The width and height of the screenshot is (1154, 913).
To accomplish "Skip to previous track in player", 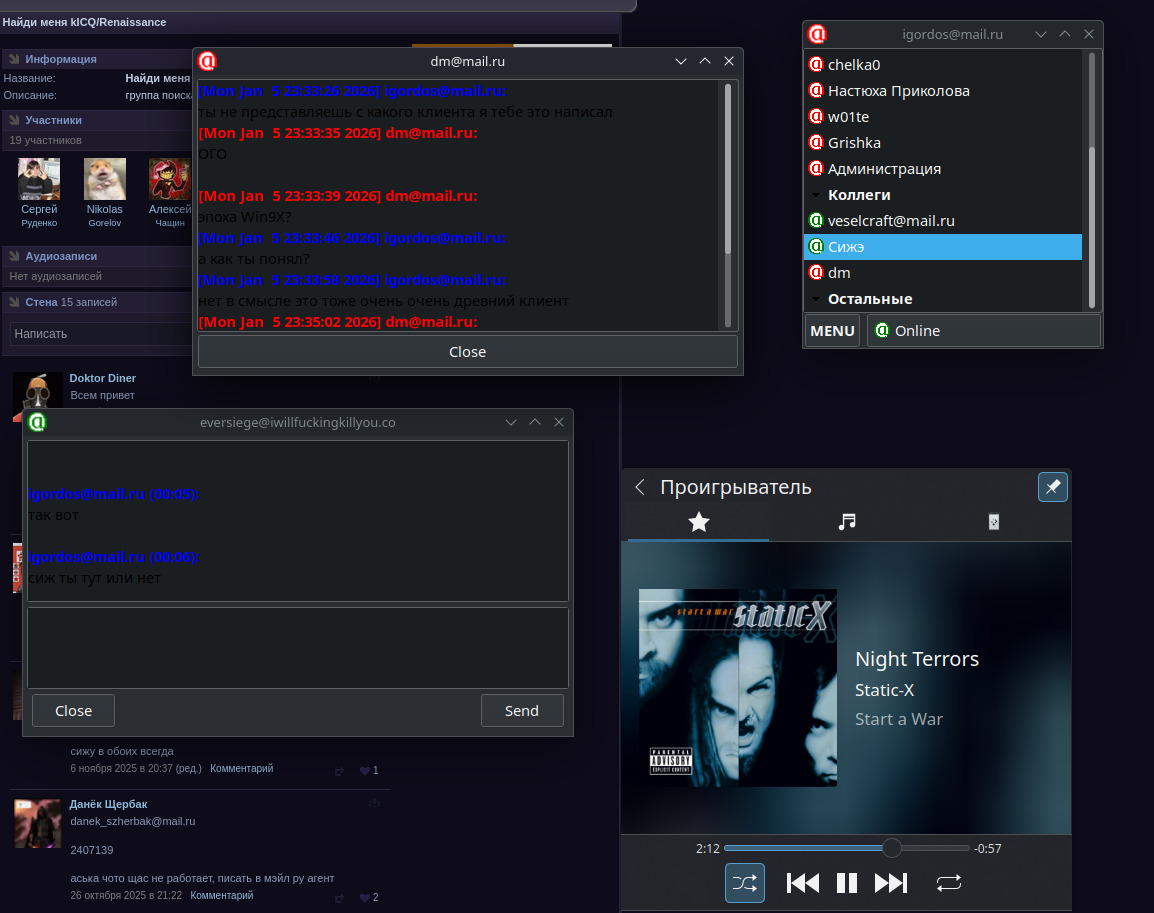I will tap(802, 882).
